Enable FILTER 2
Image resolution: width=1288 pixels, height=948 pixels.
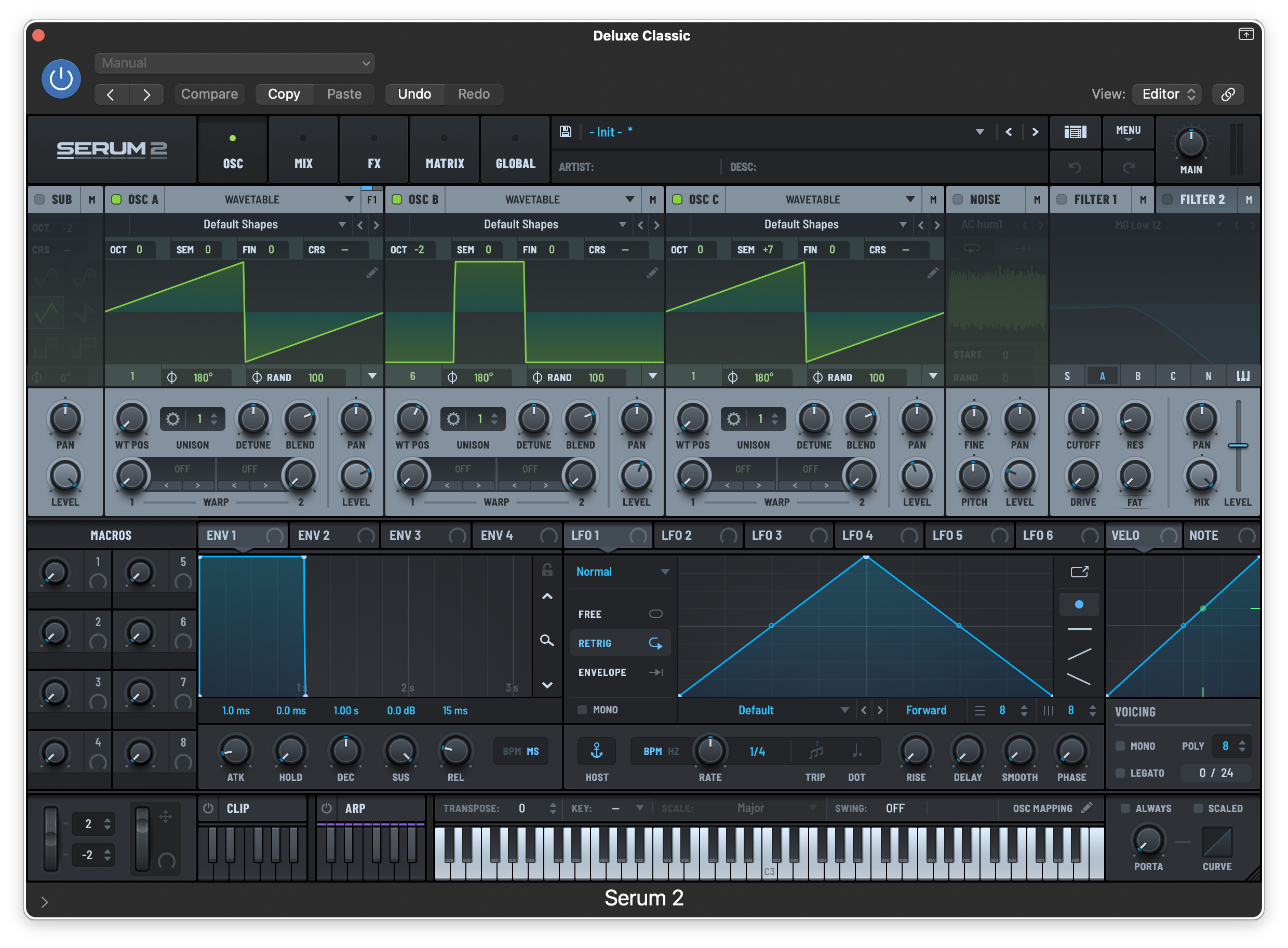click(1168, 199)
